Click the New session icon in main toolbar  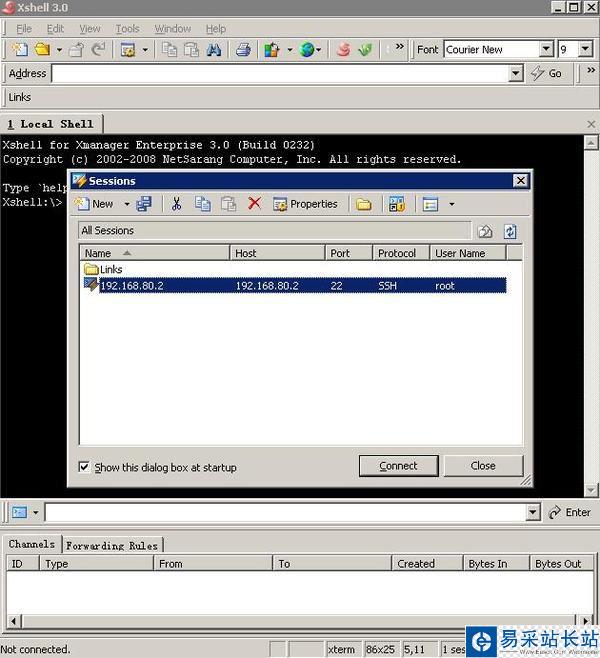click(x=20, y=50)
